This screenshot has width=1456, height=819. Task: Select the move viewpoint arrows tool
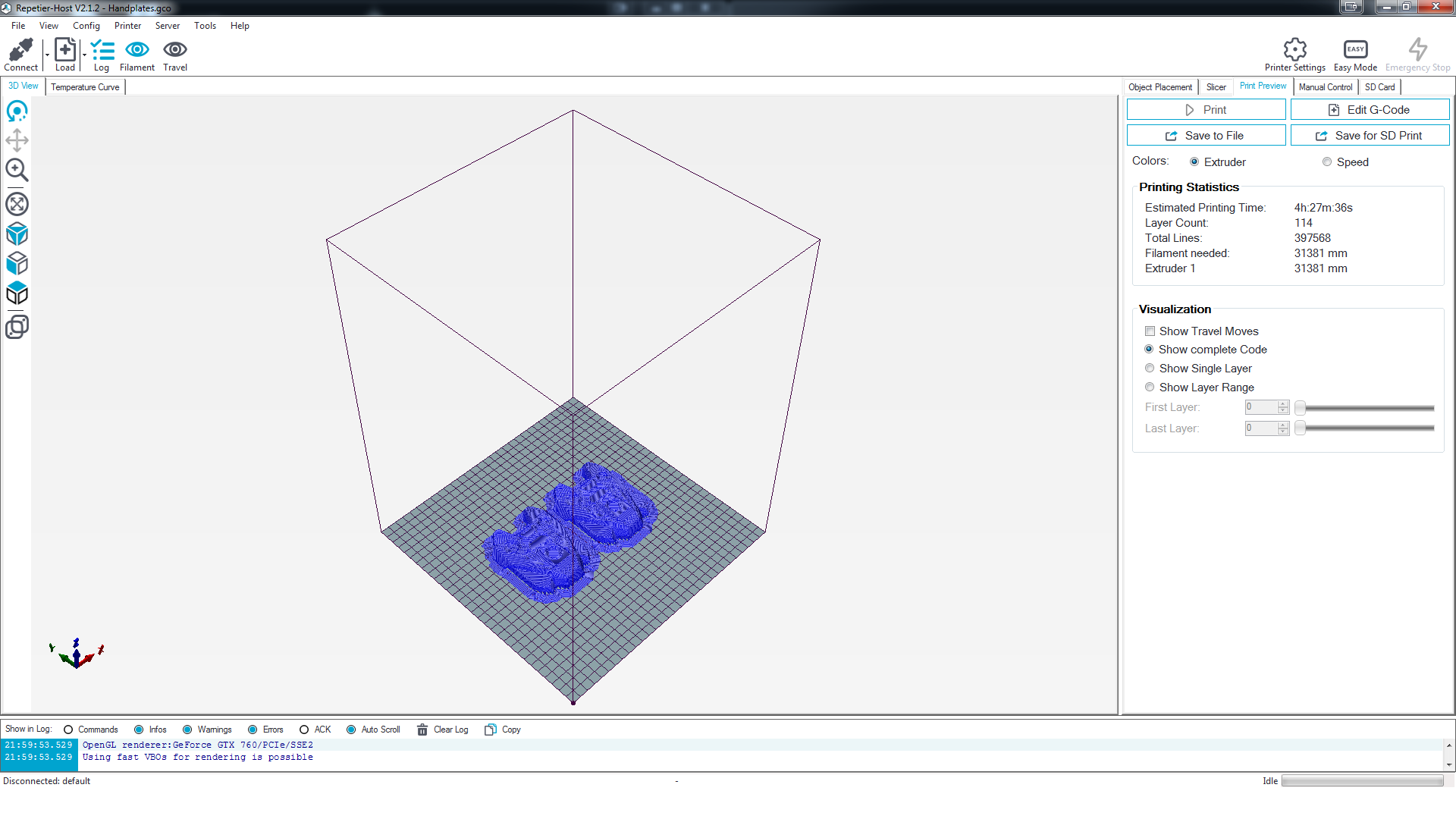click(17, 140)
